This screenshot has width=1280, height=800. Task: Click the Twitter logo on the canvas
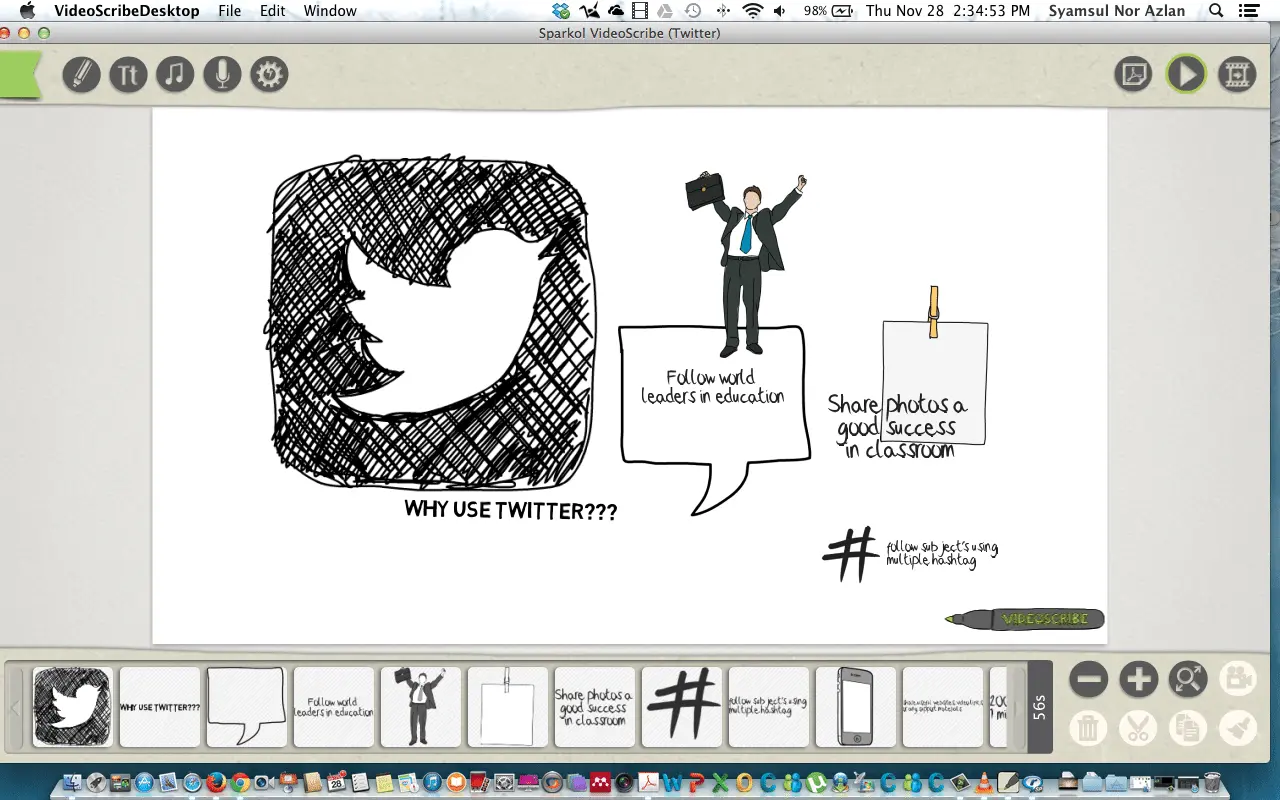pyautogui.click(x=432, y=322)
